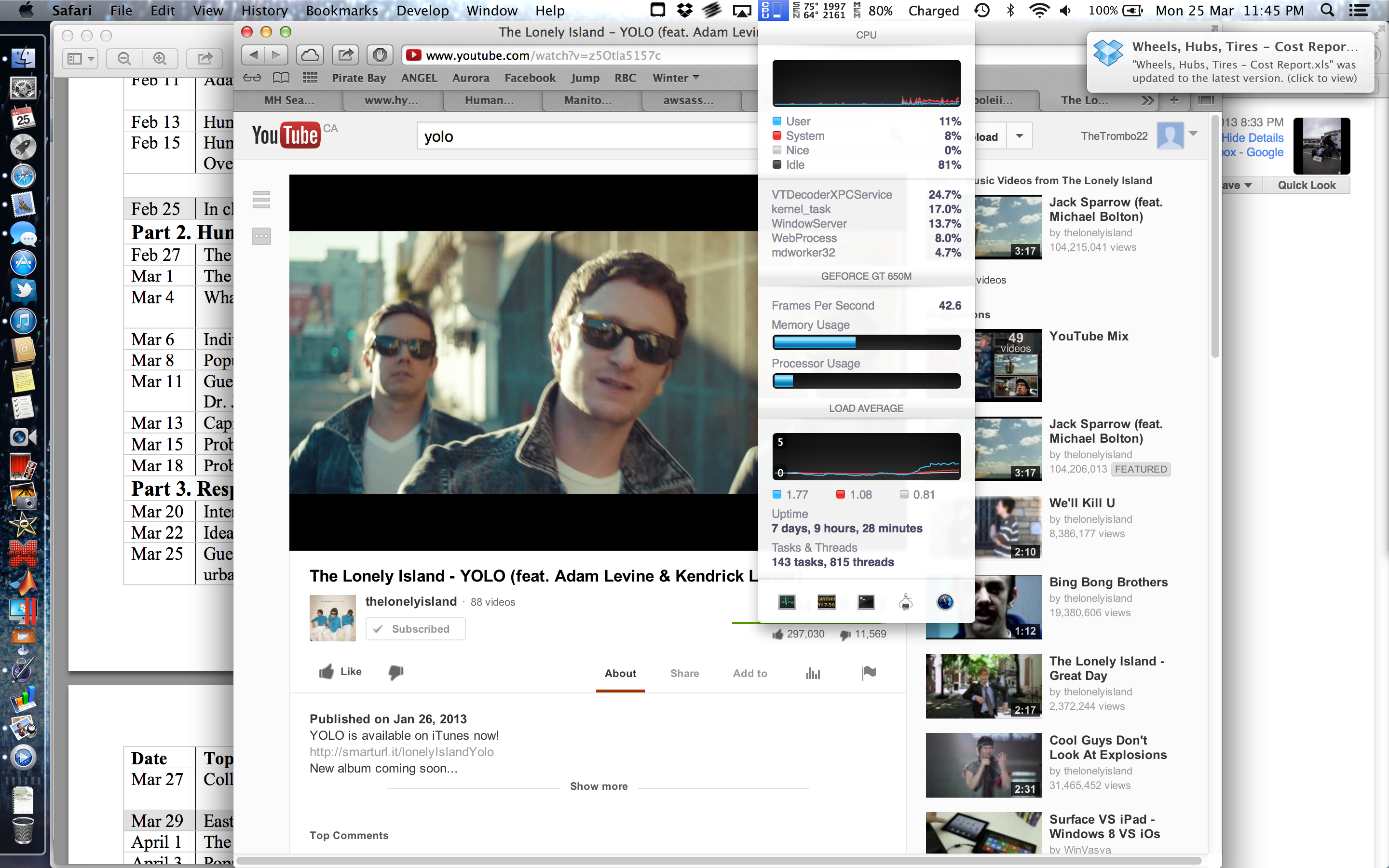The width and height of the screenshot is (1389, 868).
Task: Go forward with Safari's forward arrow
Action: click(x=277, y=55)
